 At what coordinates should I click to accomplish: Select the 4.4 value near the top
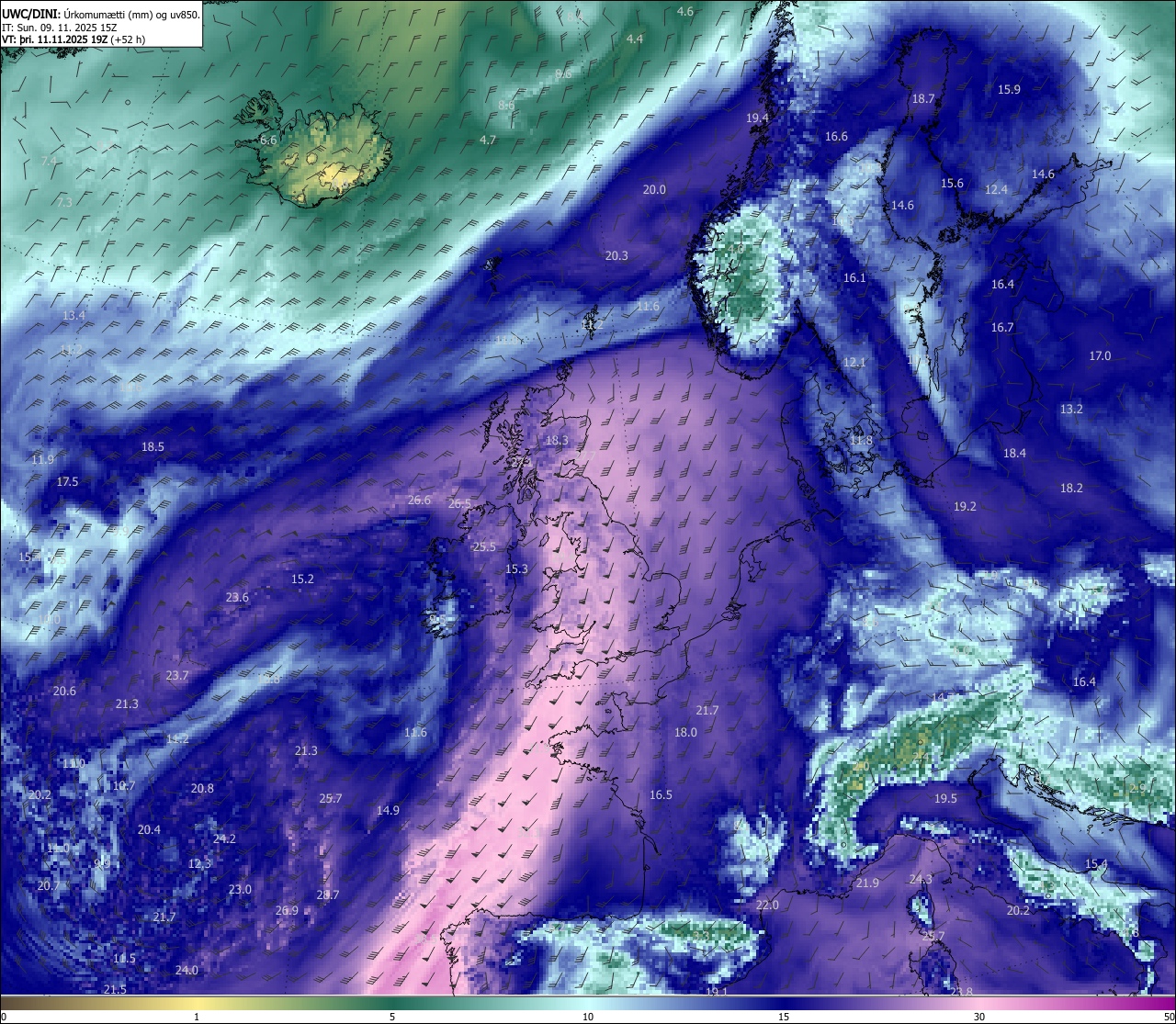click(x=635, y=39)
